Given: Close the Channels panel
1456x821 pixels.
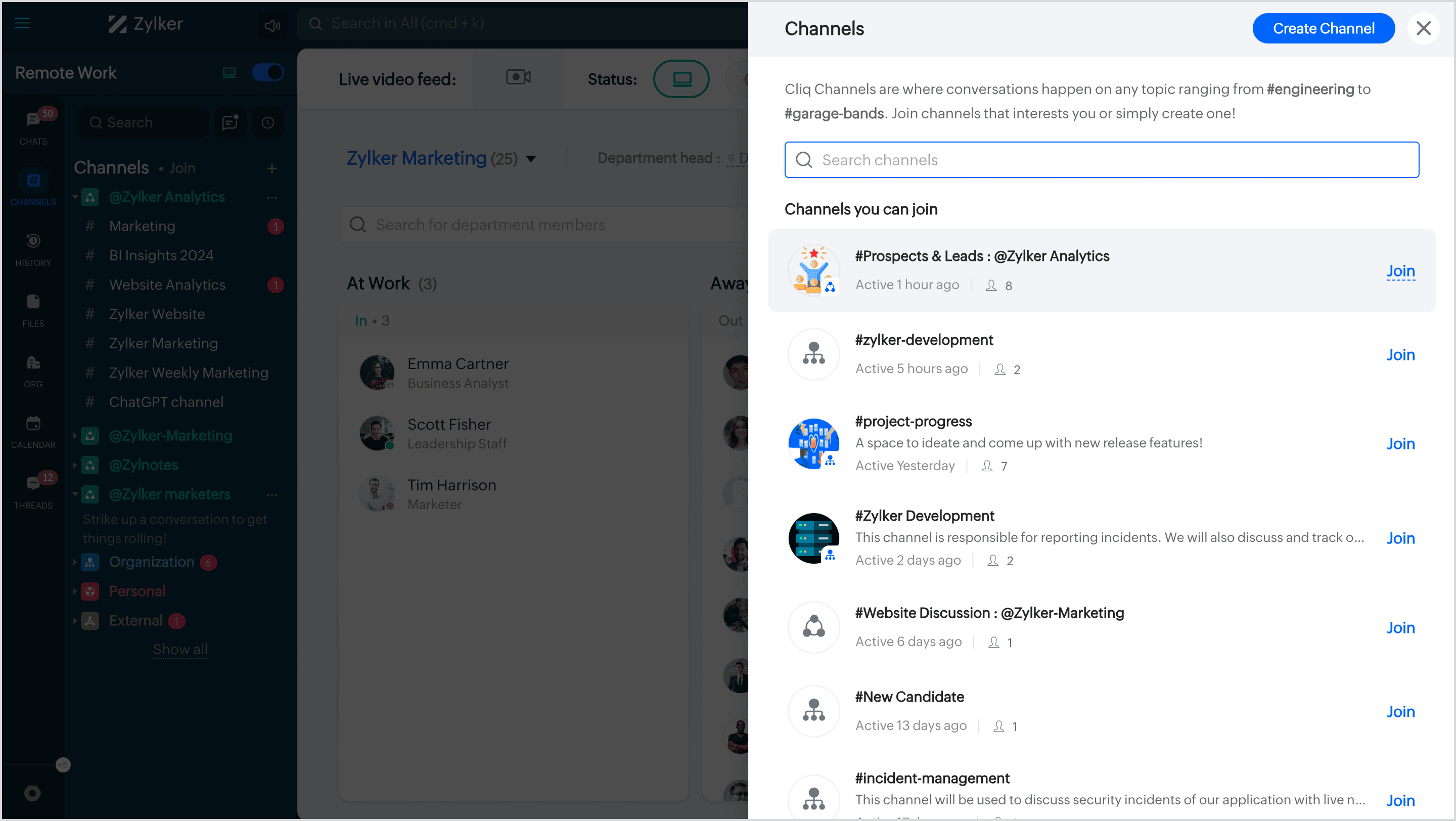Looking at the screenshot, I should pyautogui.click(x=1423, y=28).
